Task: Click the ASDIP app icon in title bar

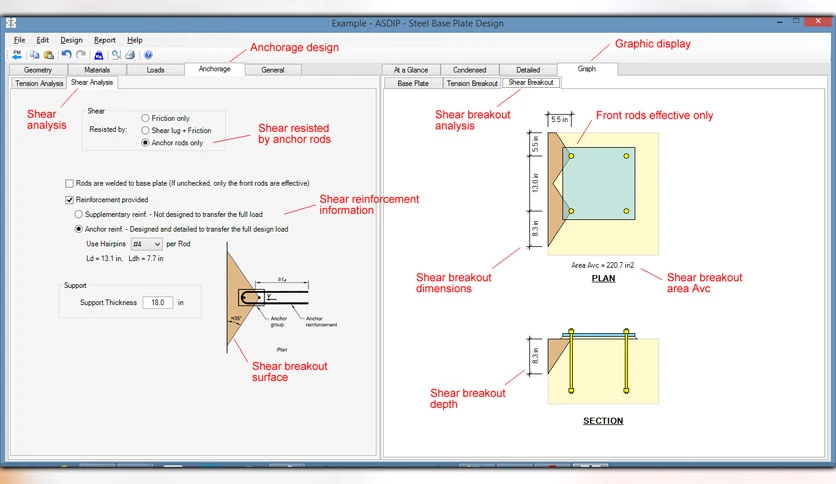Action: click(x=11, y=23)
